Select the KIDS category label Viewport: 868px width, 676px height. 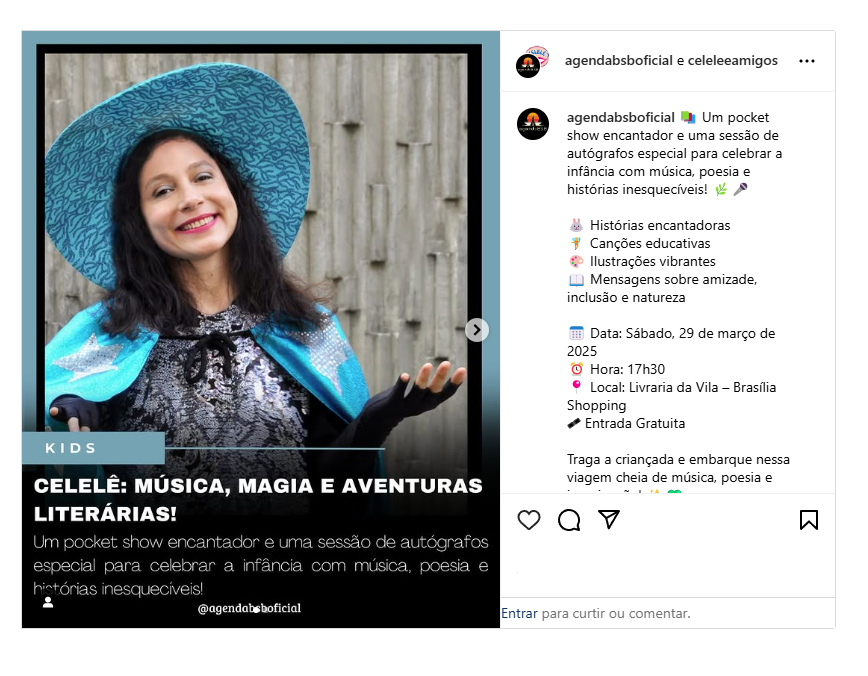(x=71, y=448)
